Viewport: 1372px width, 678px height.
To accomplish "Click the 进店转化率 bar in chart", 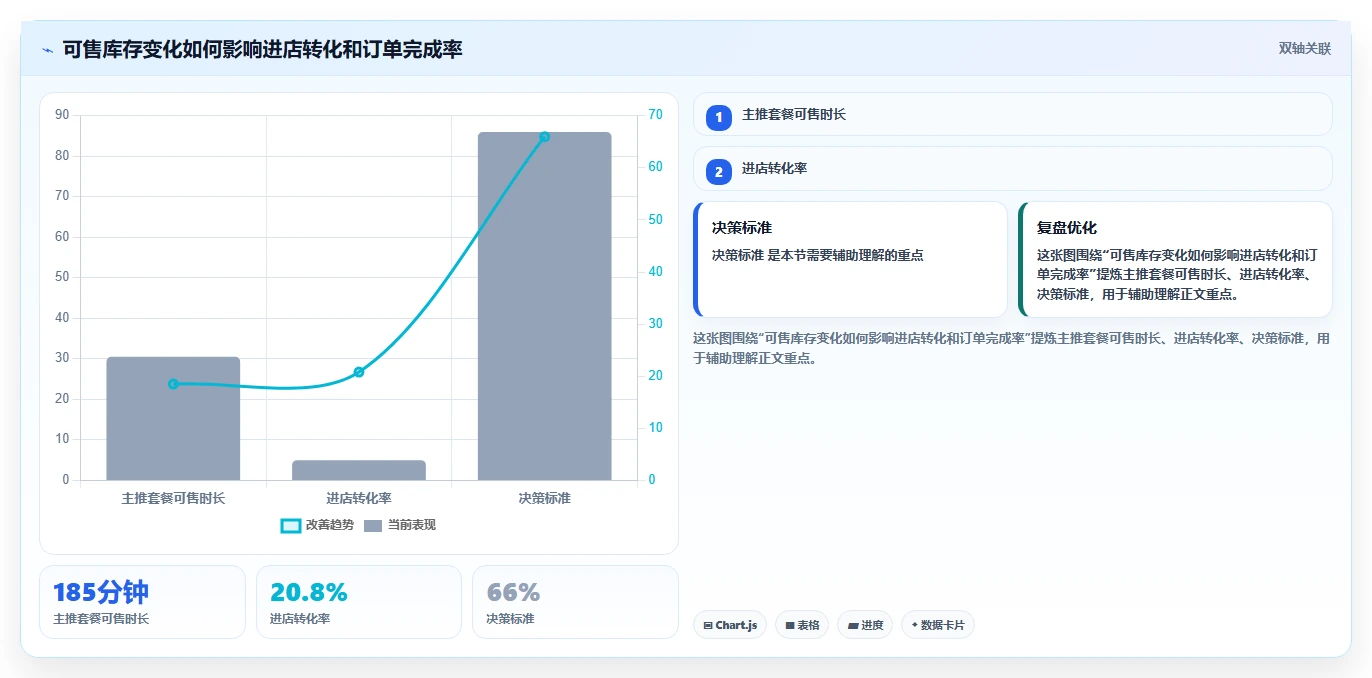I will pos(359,470).
